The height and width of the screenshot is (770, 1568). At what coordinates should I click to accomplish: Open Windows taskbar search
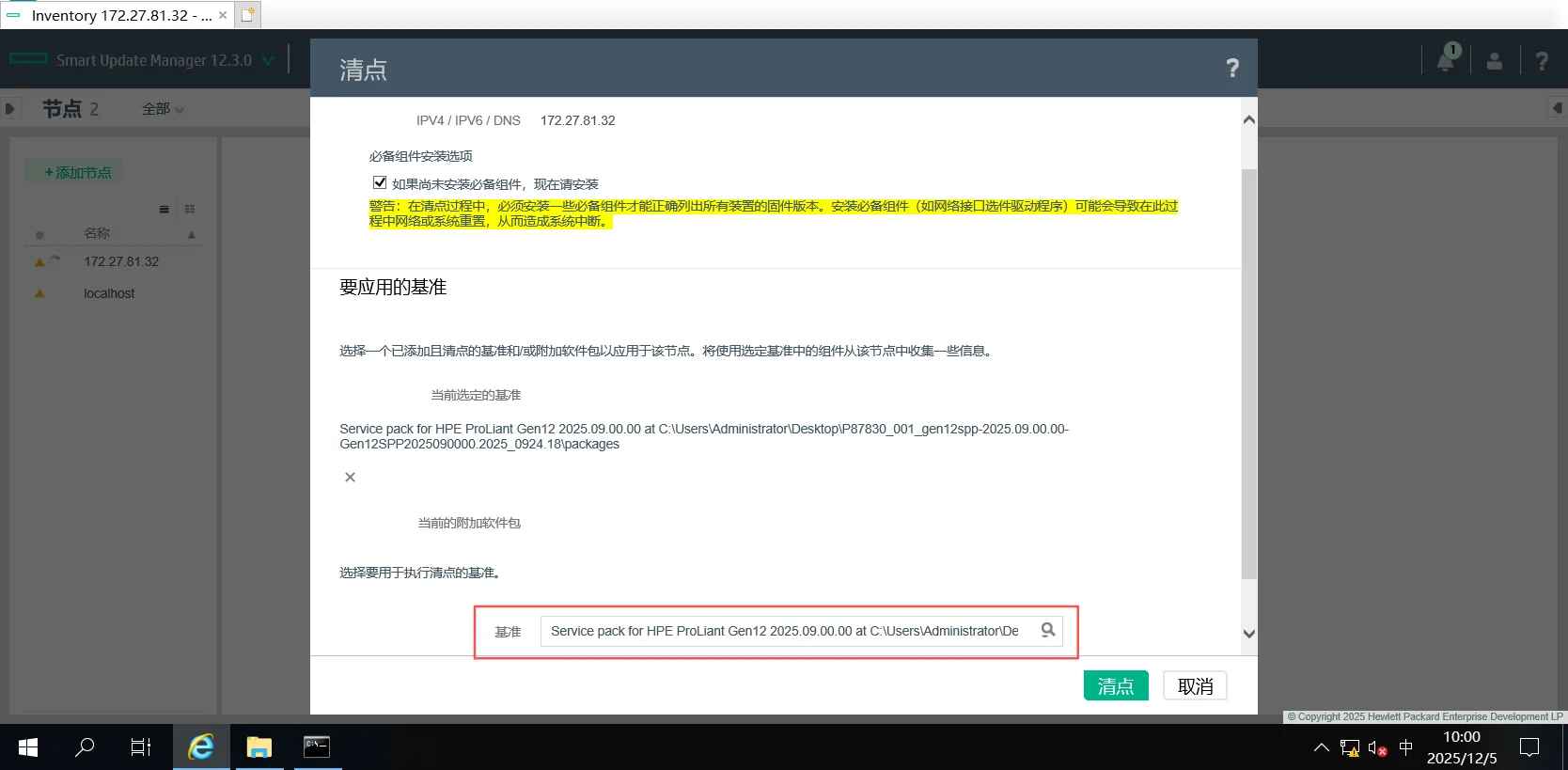tap(85, 747)
